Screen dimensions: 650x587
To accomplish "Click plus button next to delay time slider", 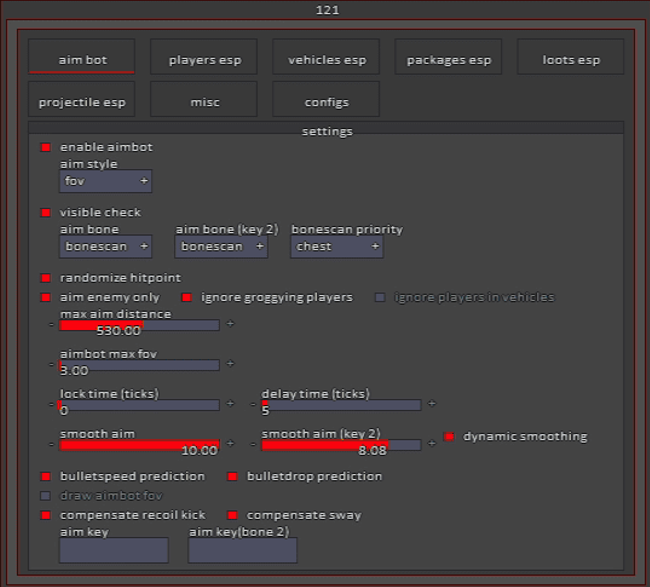I will point(432,404).
